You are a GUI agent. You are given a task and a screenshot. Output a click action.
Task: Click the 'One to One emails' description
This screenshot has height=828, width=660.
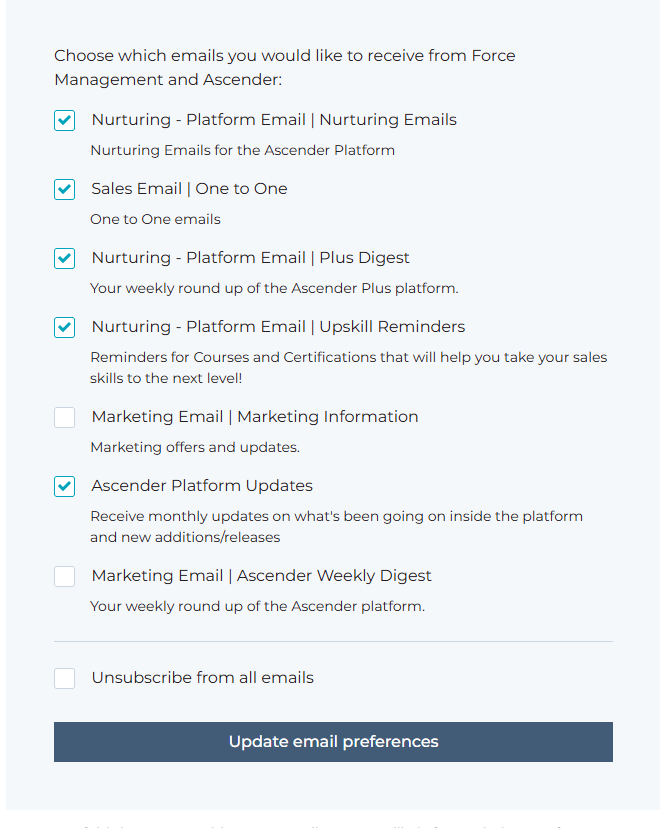coord(155,219)
